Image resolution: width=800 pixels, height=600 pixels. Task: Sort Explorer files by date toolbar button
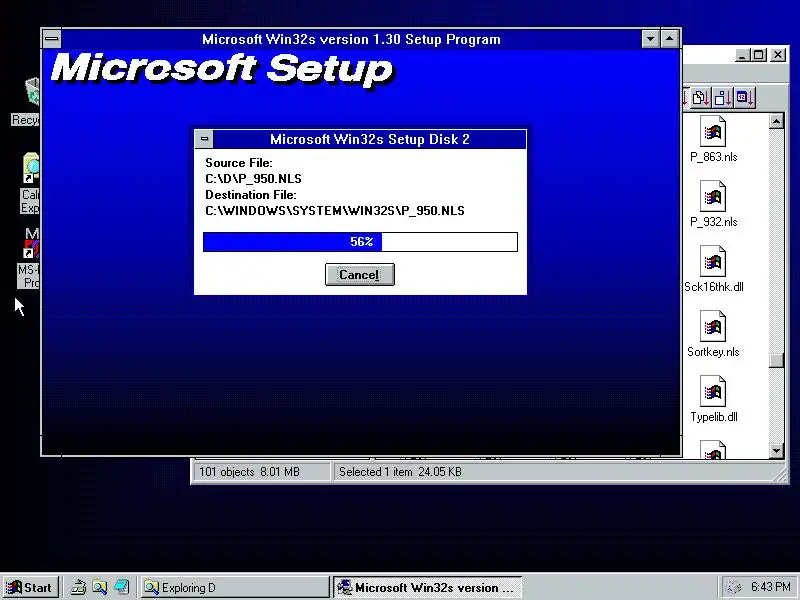pyautogui.click(x=744, y=97)
